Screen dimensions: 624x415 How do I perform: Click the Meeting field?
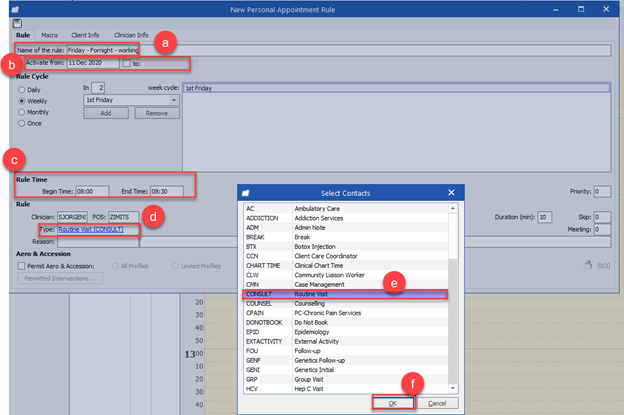pyautogui.click(x=602, y=230)
